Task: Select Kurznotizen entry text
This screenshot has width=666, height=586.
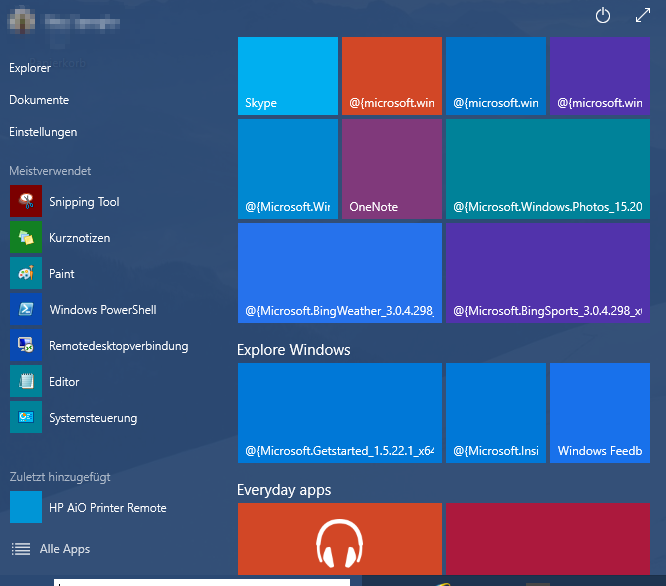Action: pos(79,238)
